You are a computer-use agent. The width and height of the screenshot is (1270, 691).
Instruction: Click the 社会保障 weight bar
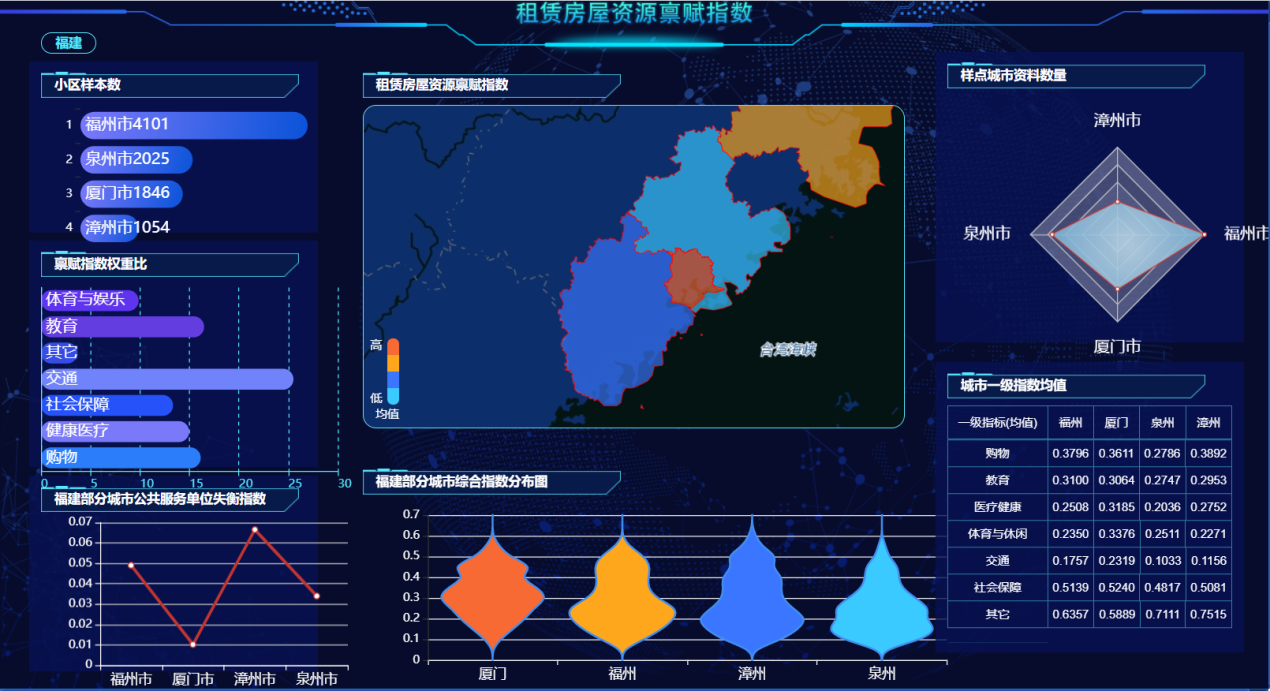pyautogui.click(x=107, y=405)
